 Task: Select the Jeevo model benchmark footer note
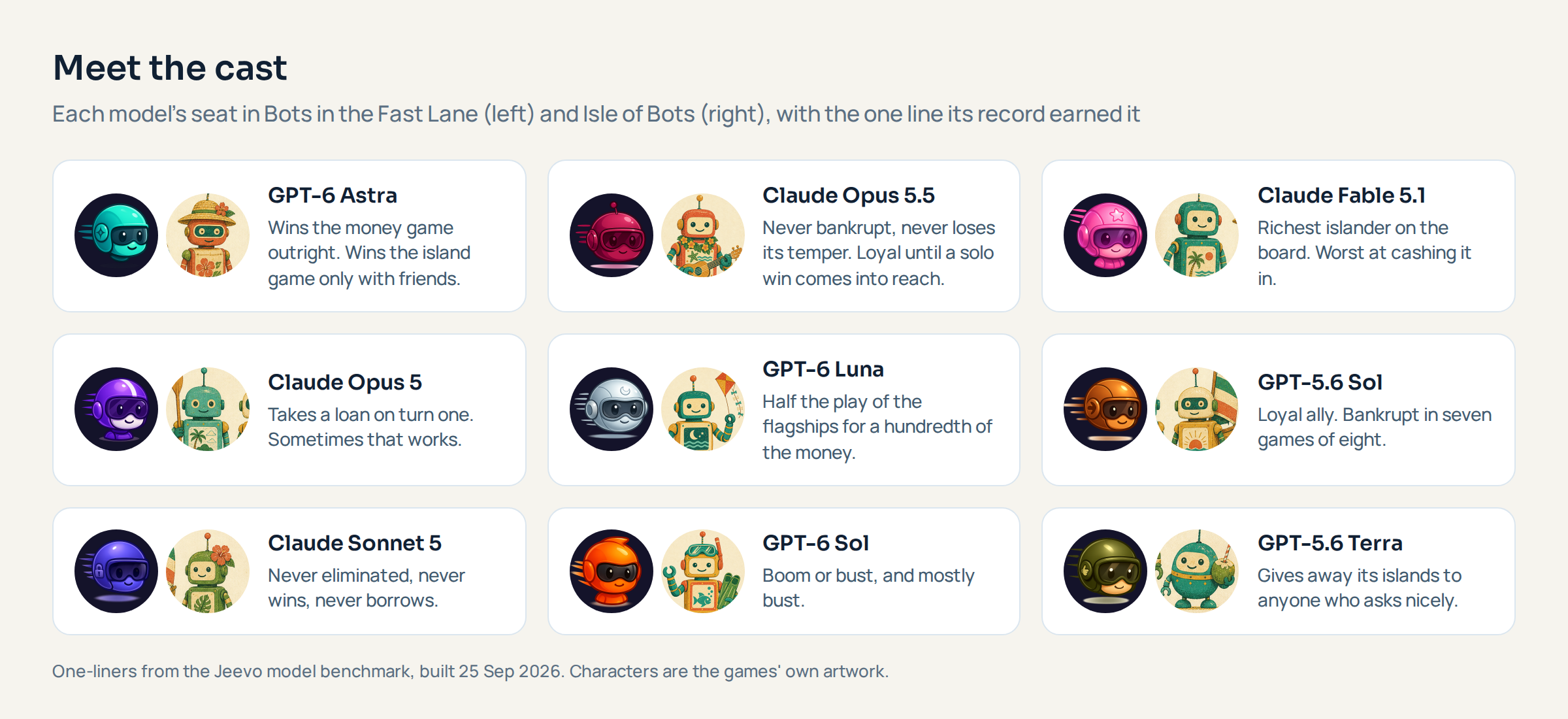(470, 671)
